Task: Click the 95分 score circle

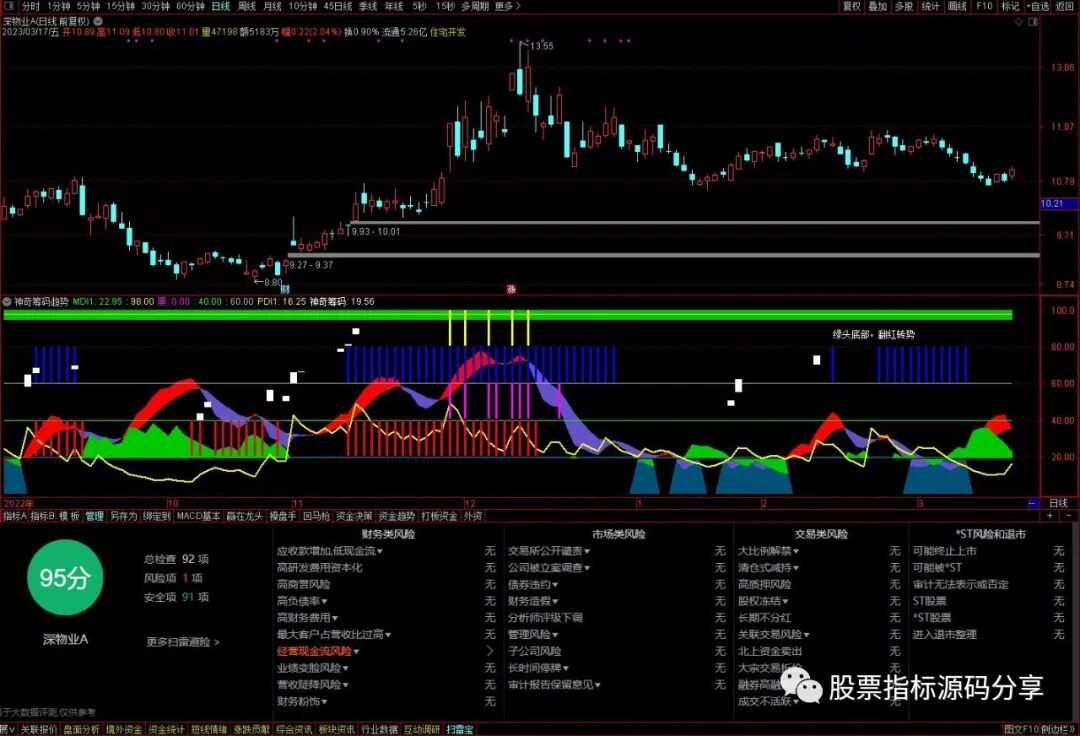Action: 65,578
